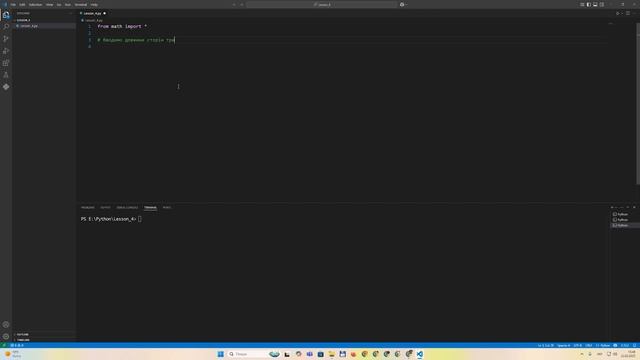Screen dimensions: 640x360
Task: Switch to the Problems panel tab
Action: tap(87, 207)
